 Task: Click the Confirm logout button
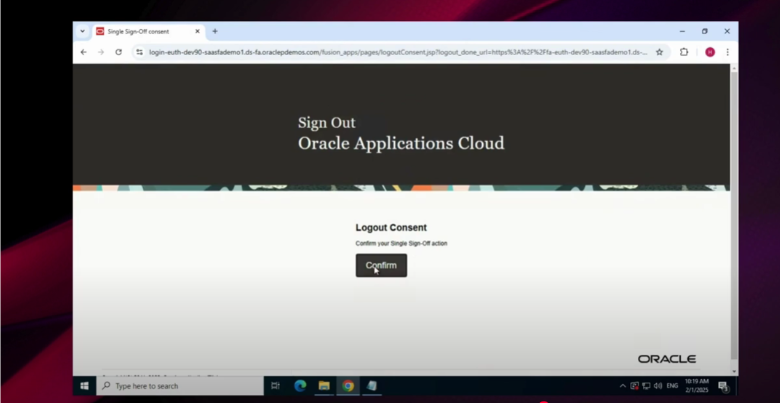click(381, 265)
